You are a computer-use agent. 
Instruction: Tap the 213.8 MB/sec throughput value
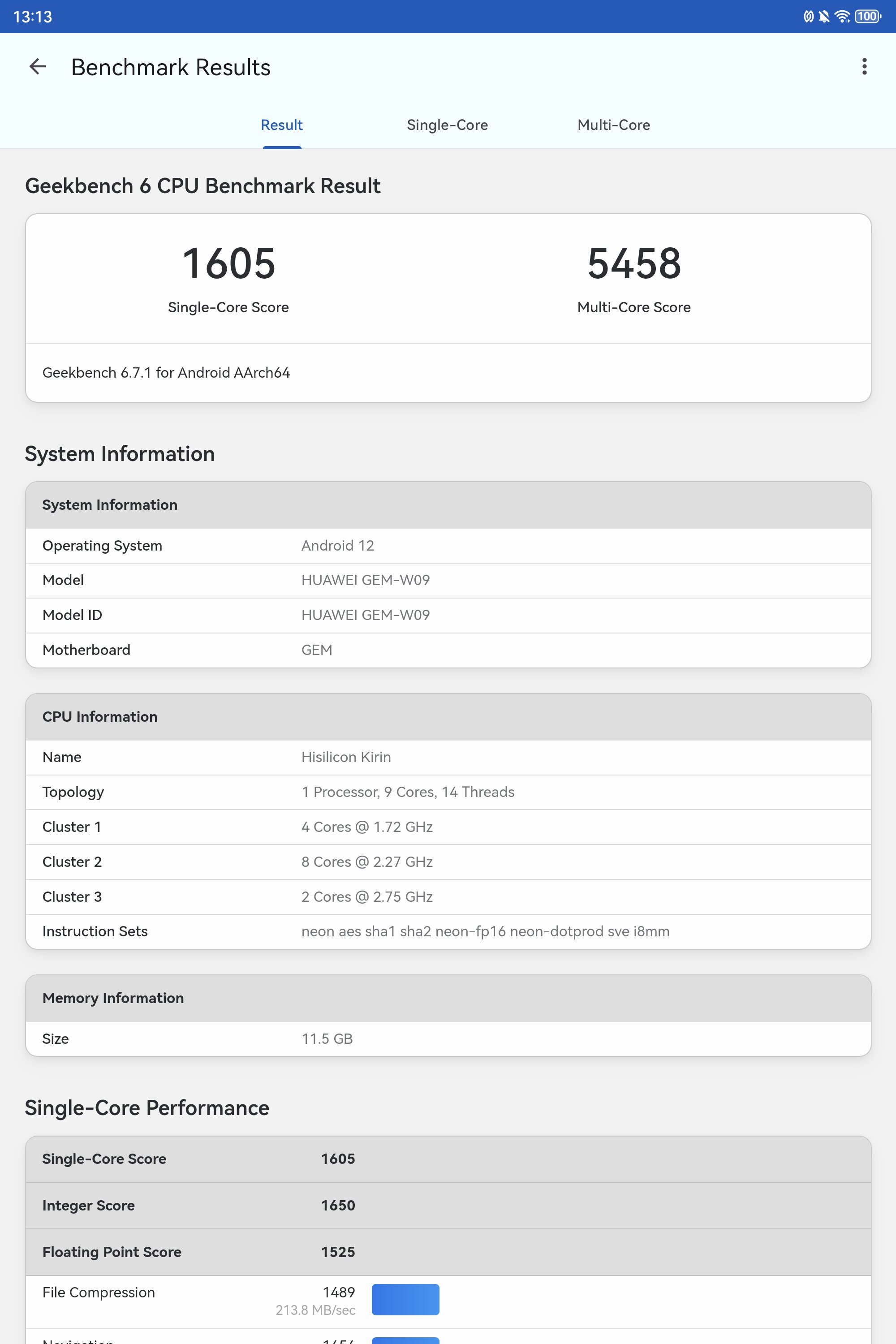coord(315,1310)
